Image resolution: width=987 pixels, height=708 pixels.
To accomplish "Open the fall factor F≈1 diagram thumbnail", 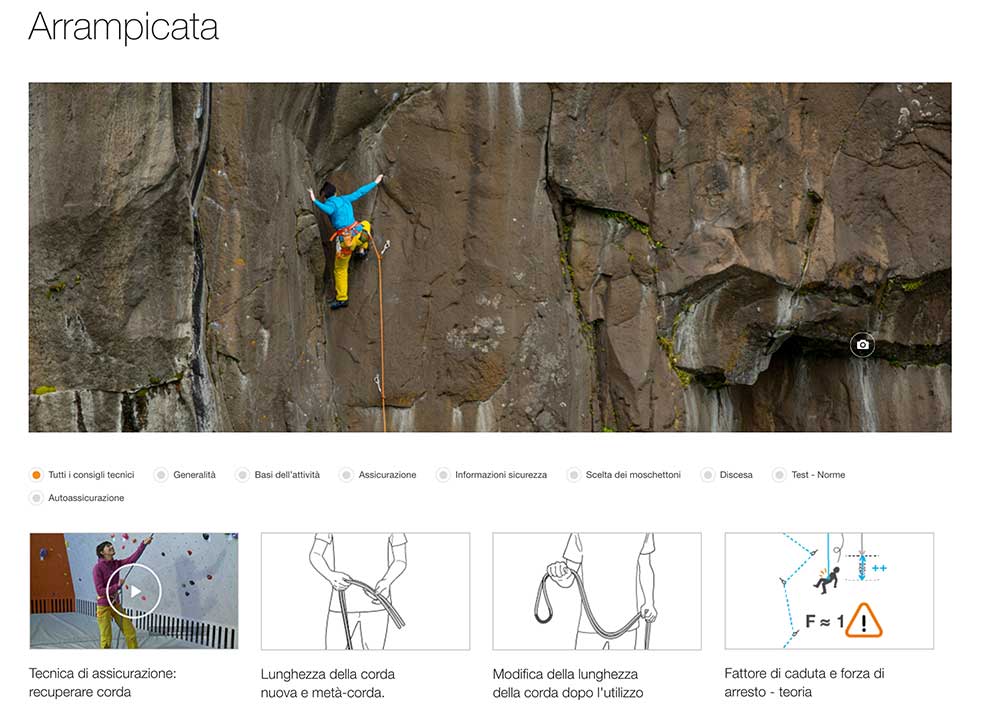I will 829,591.
